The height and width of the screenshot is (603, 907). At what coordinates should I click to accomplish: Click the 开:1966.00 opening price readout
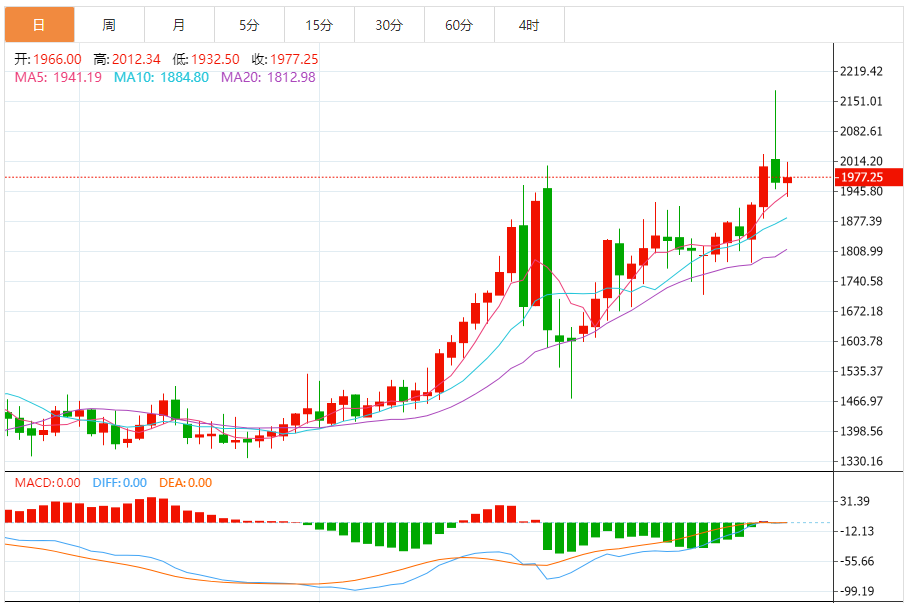tap(47, 59)
